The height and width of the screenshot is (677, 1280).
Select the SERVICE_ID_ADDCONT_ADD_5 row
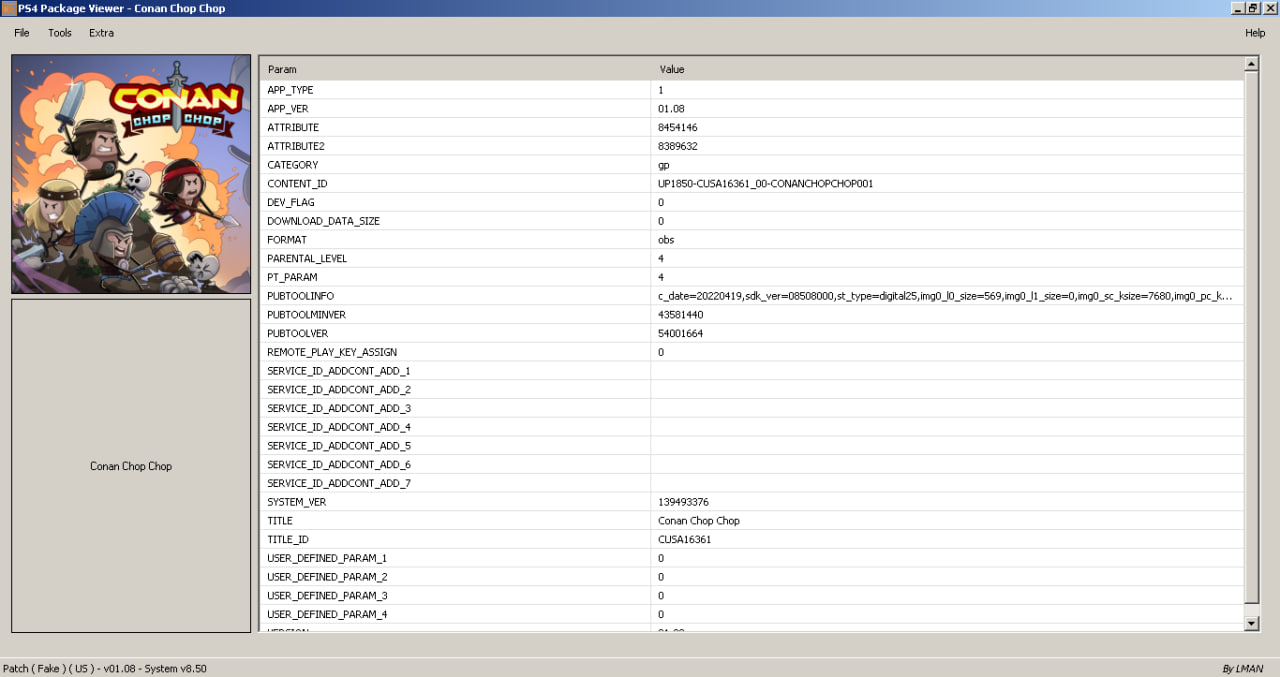click(751, 446)
